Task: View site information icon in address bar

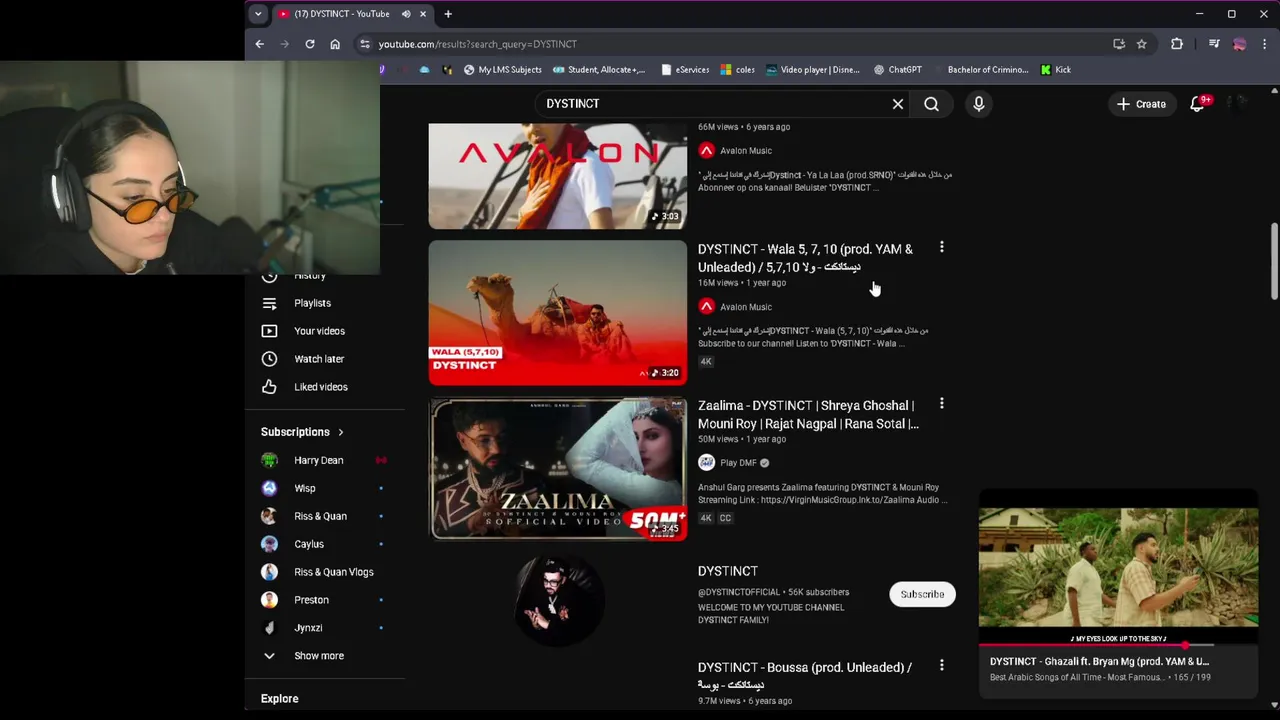Action: tap(365, 44)
